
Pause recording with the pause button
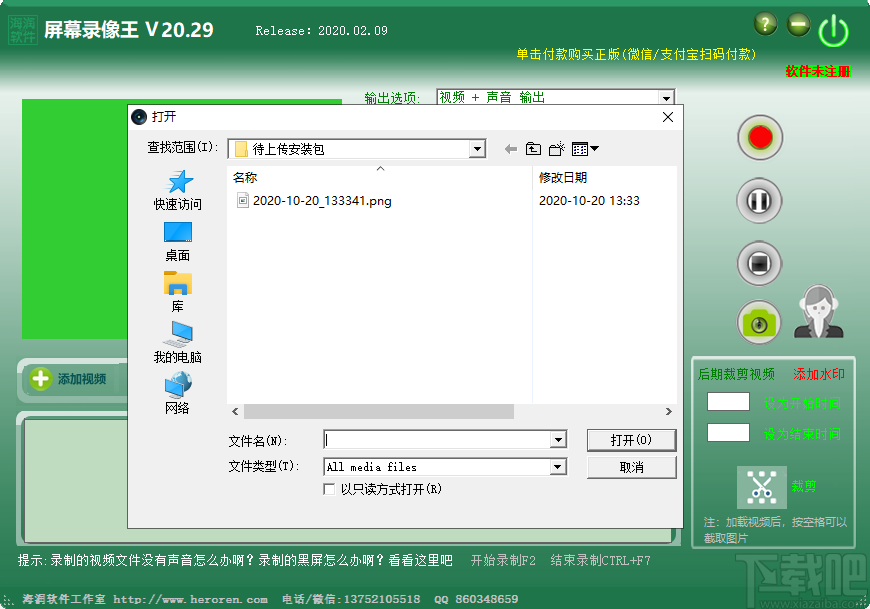coord(759,201)
